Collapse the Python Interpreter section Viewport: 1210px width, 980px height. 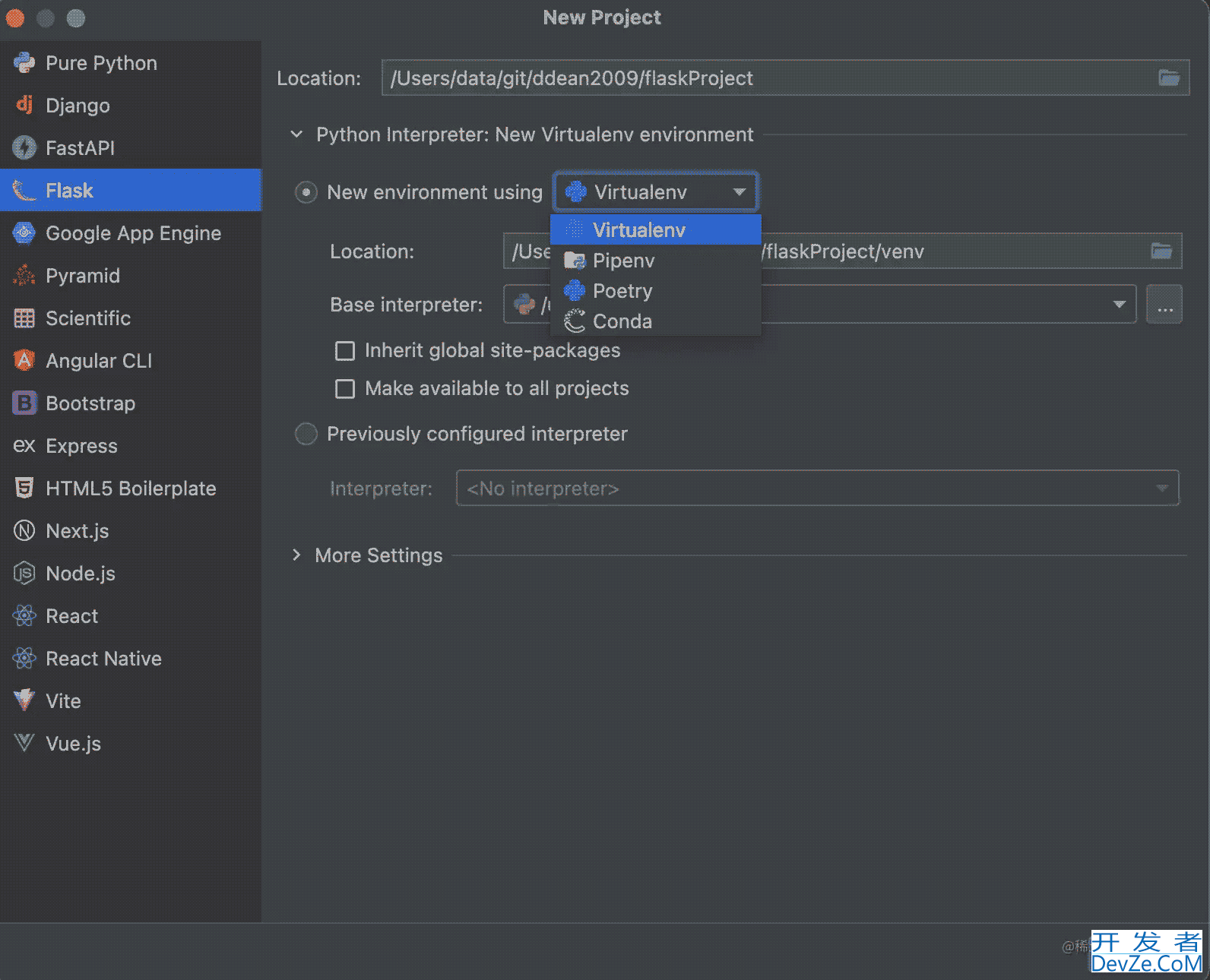click(296, 134)
